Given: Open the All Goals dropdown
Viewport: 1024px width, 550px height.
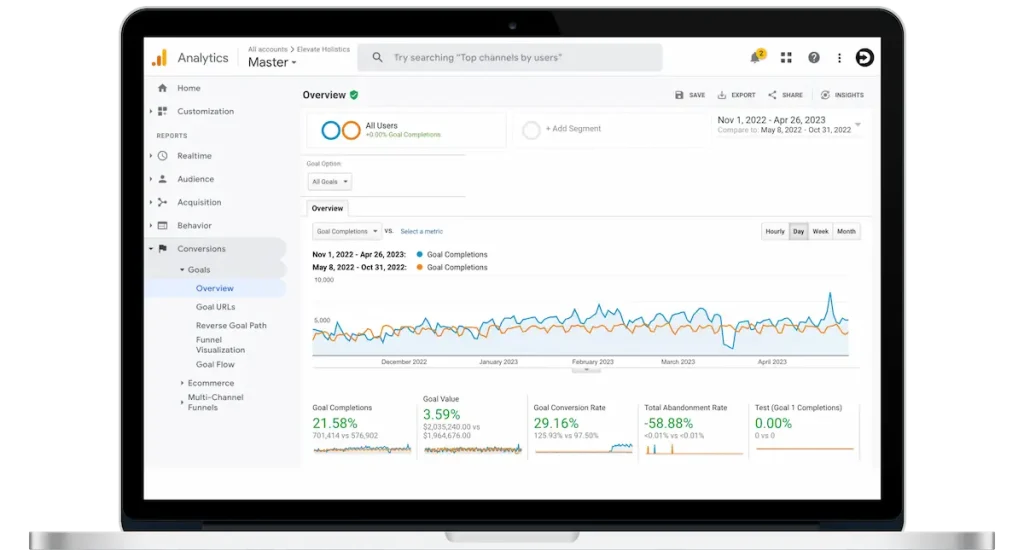Looking at the screenshot, I should [329, 182].
